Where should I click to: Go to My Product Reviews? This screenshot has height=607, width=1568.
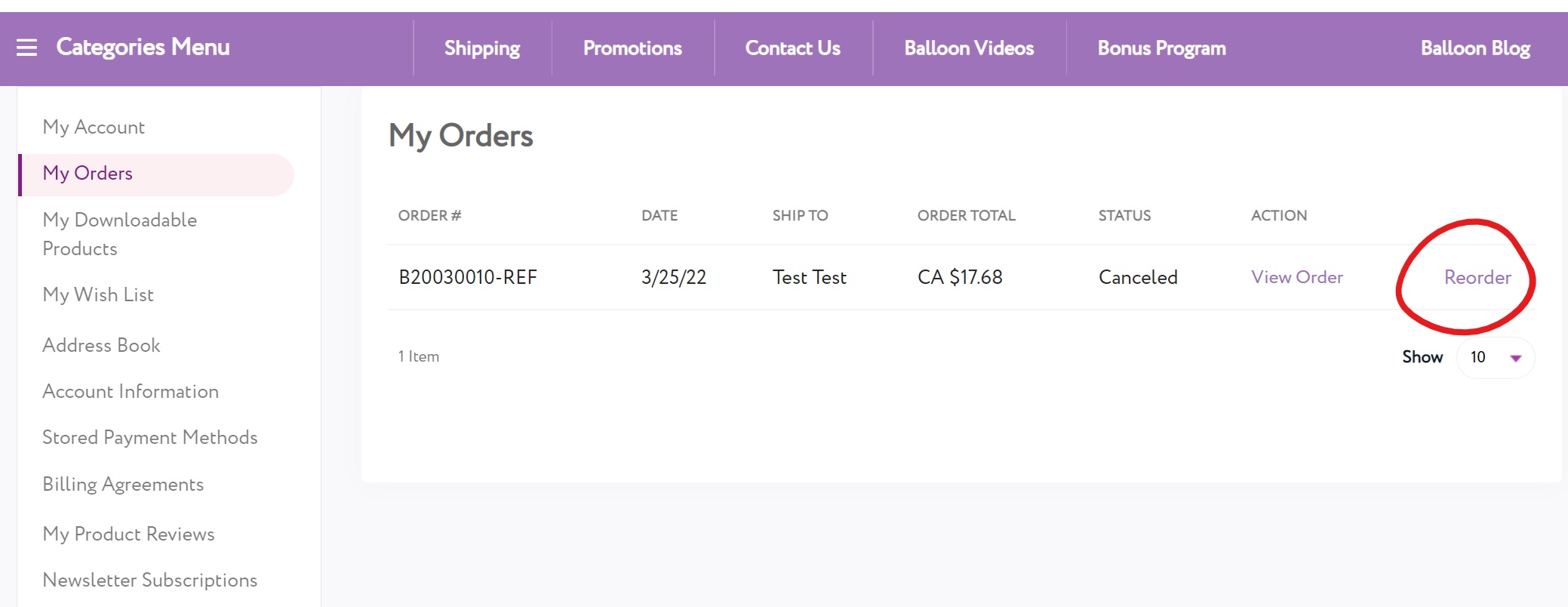point(128,534)
